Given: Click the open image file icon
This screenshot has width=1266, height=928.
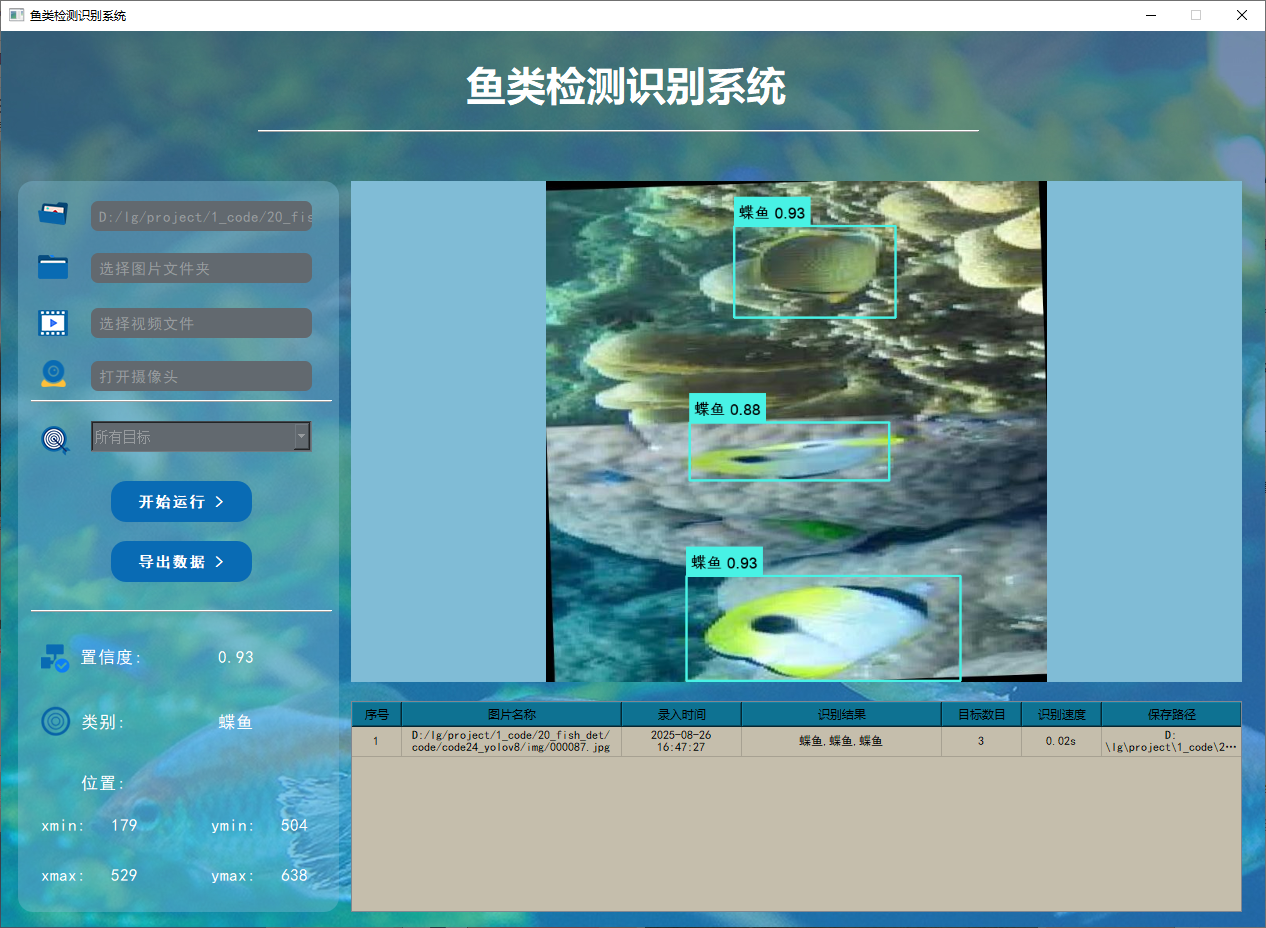Looking at the screenshot, I should (52, 213).
